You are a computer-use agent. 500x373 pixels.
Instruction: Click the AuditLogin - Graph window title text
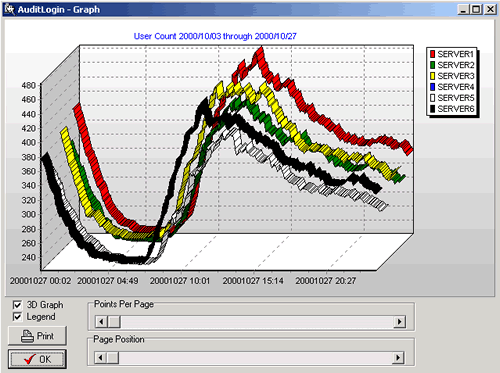59,9
